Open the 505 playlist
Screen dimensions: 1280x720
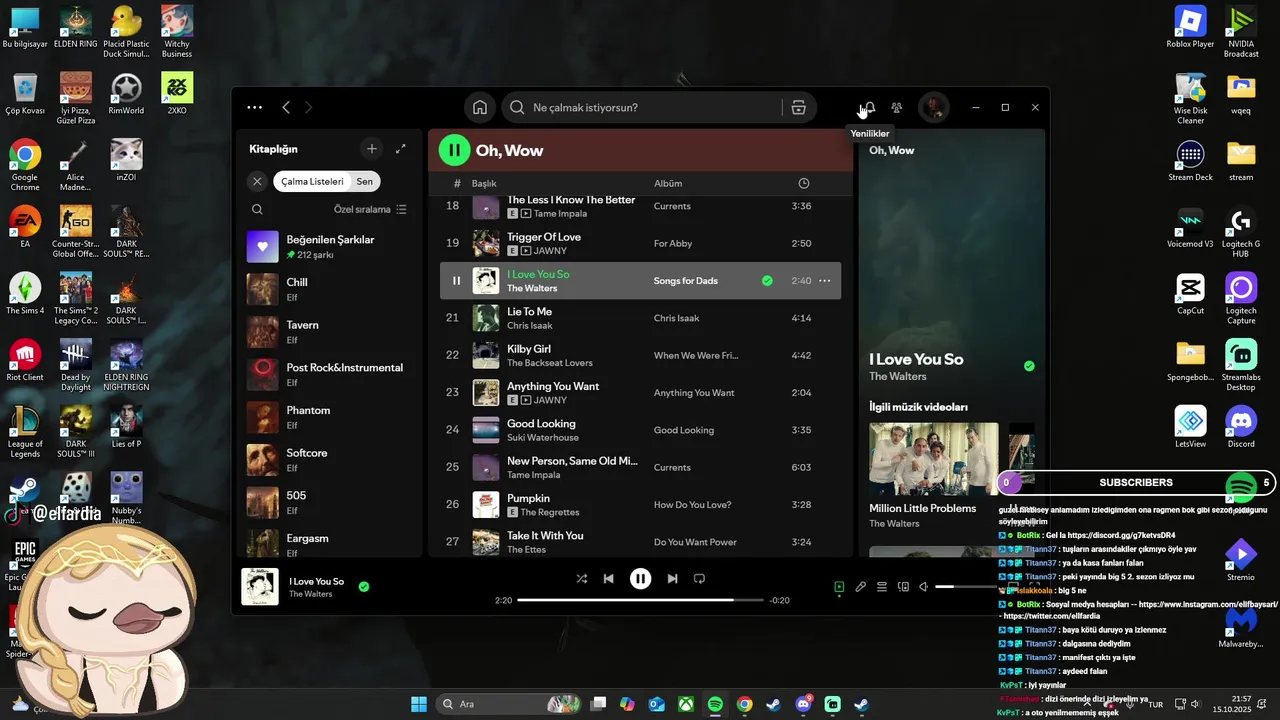(330, 503)
